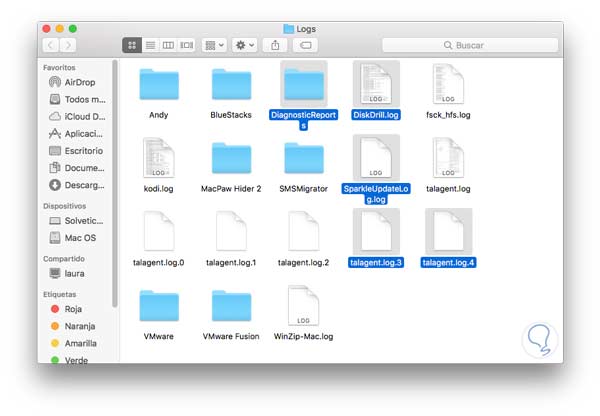Click the sidebar scrollbar
Screen dimensions: 600x416
tap(114, 184)
